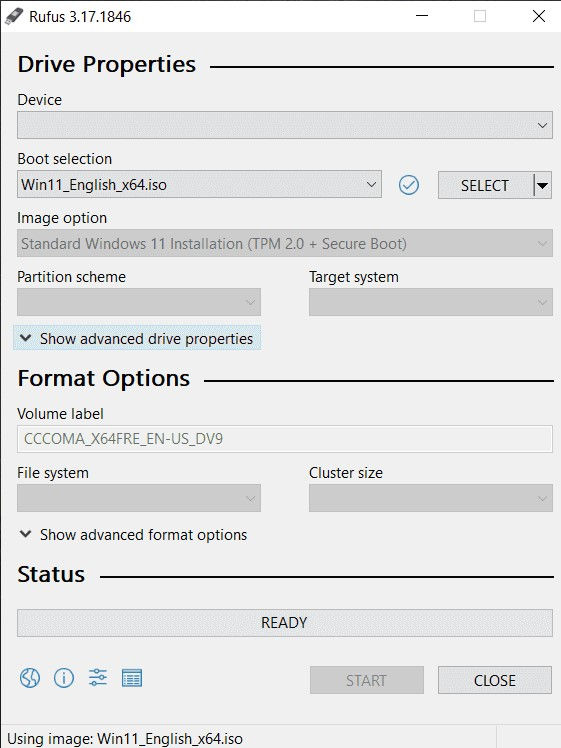This screenshot has height=748, width=561.
Task: Minimize the Rufus window
Action: [x=422, y=16]
